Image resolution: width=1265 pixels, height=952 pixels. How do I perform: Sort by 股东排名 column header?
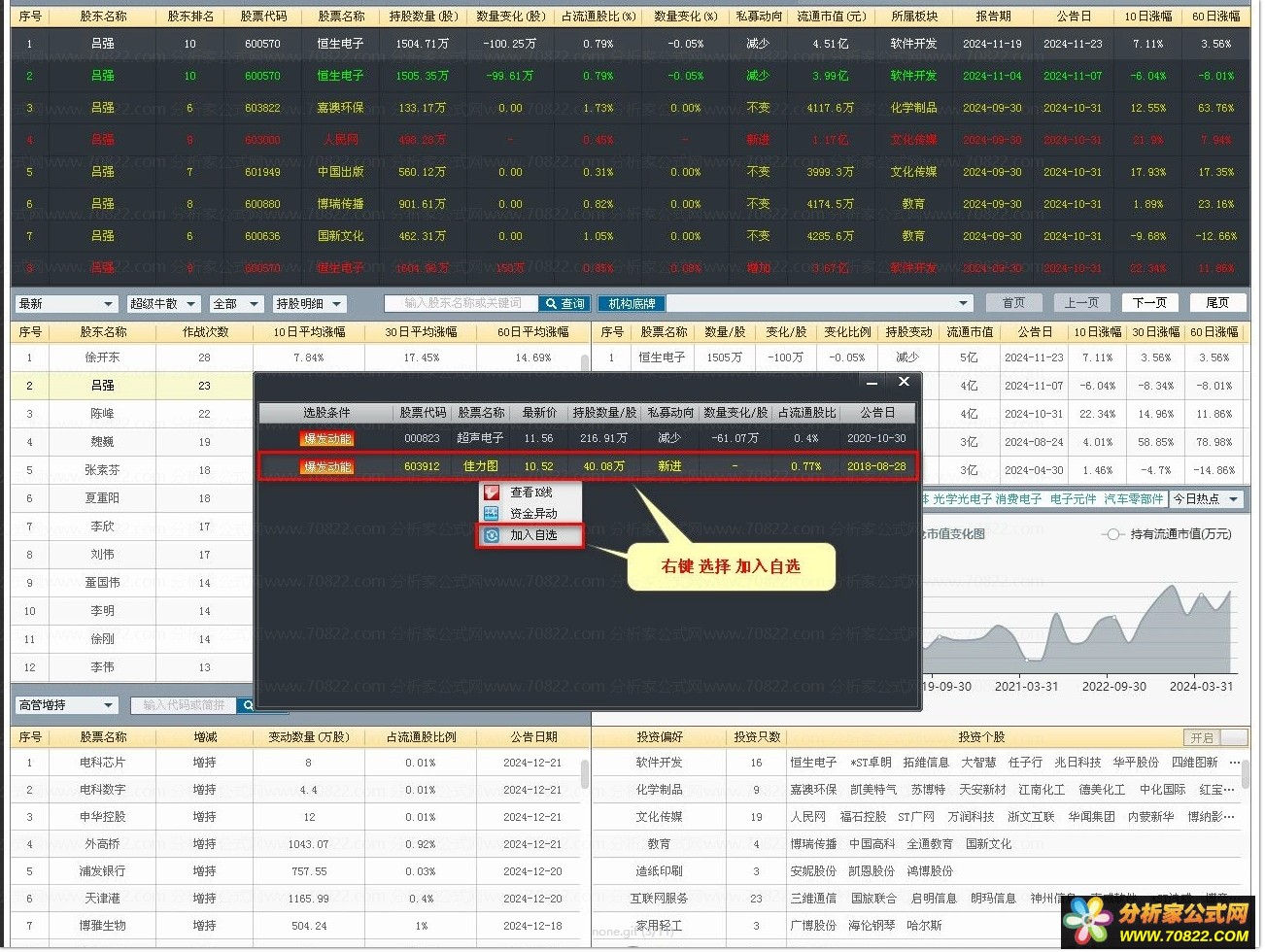[x=190, y=17]
